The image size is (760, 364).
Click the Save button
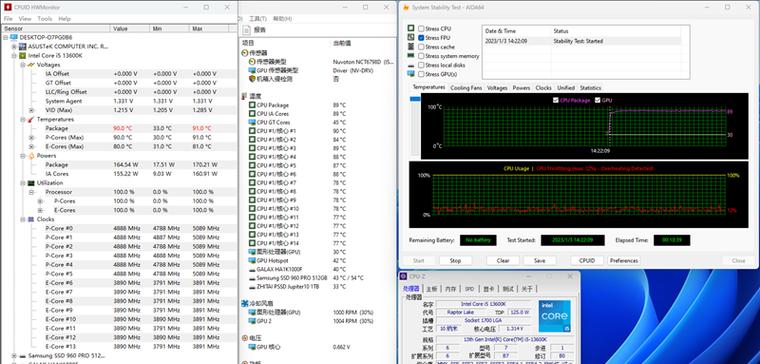pyautogui.click(x=539, y=261)
